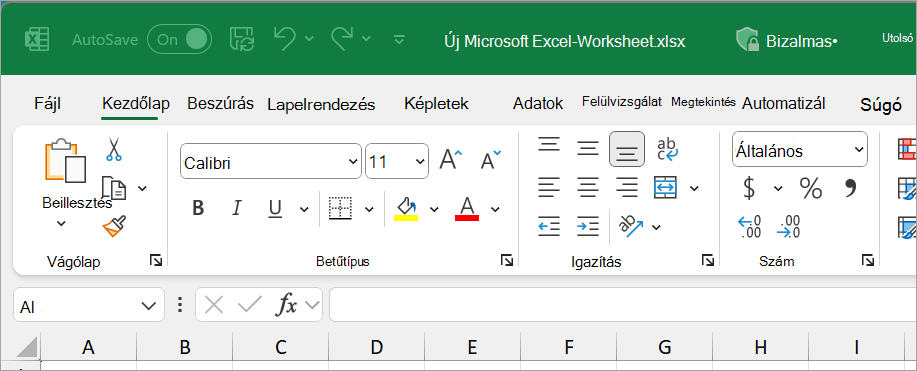Toggle the selected Bottom Align button
Viewport: 917px width, 371px height.
click(627, 149)
